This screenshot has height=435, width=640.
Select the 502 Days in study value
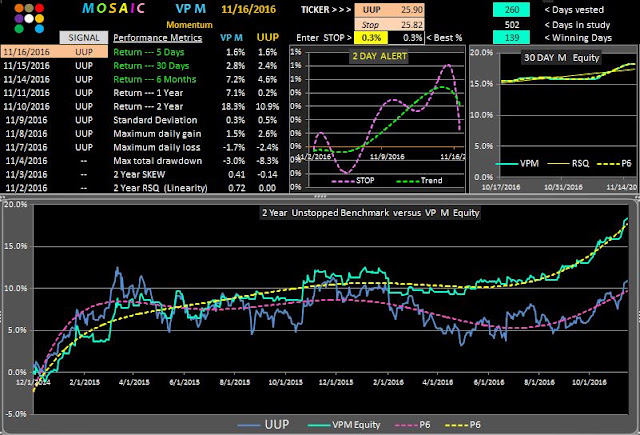click(511, 24)
